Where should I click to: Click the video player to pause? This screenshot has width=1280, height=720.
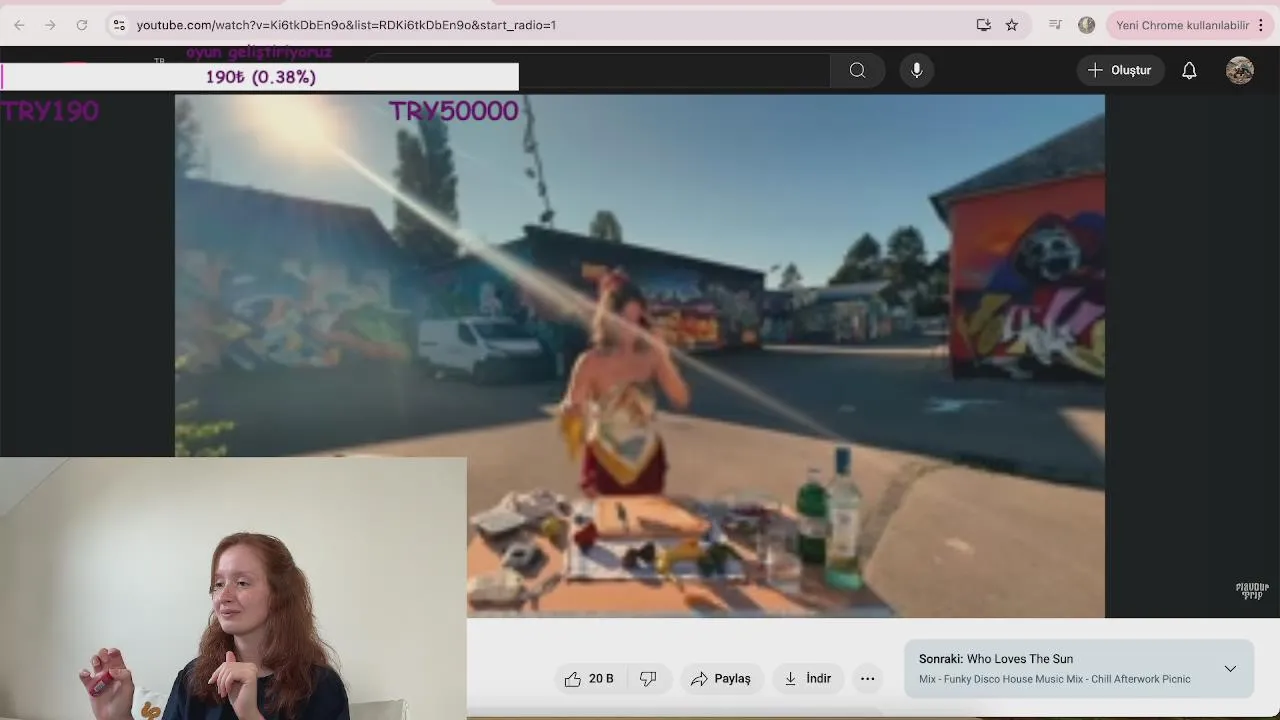point(640,355)
